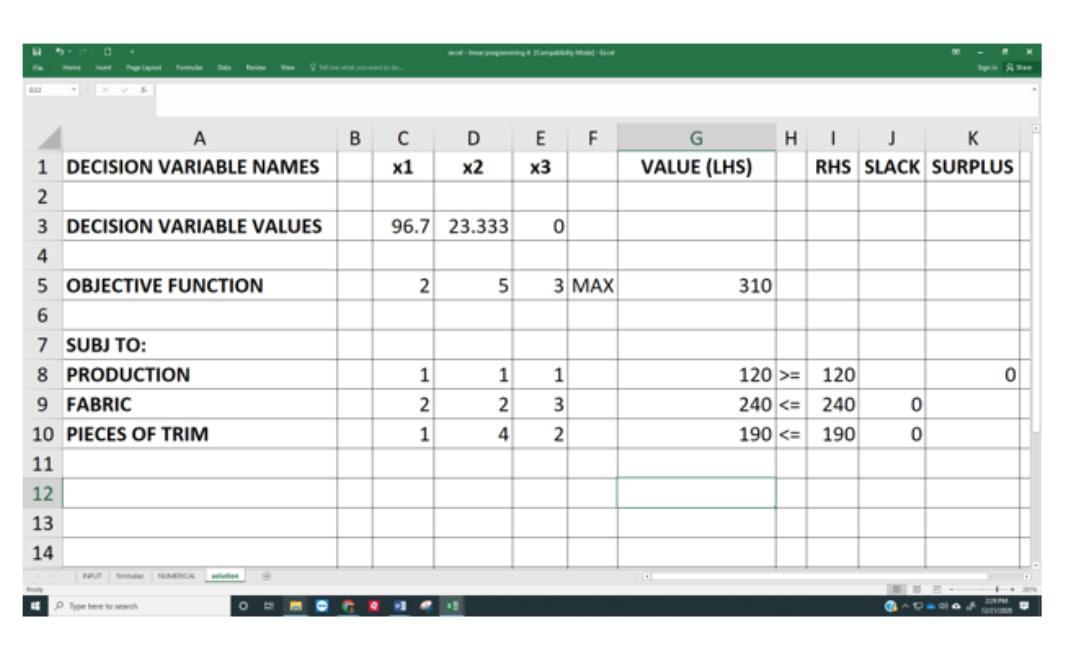Switch to the formulas sheet tab

[x=129, y=576]
